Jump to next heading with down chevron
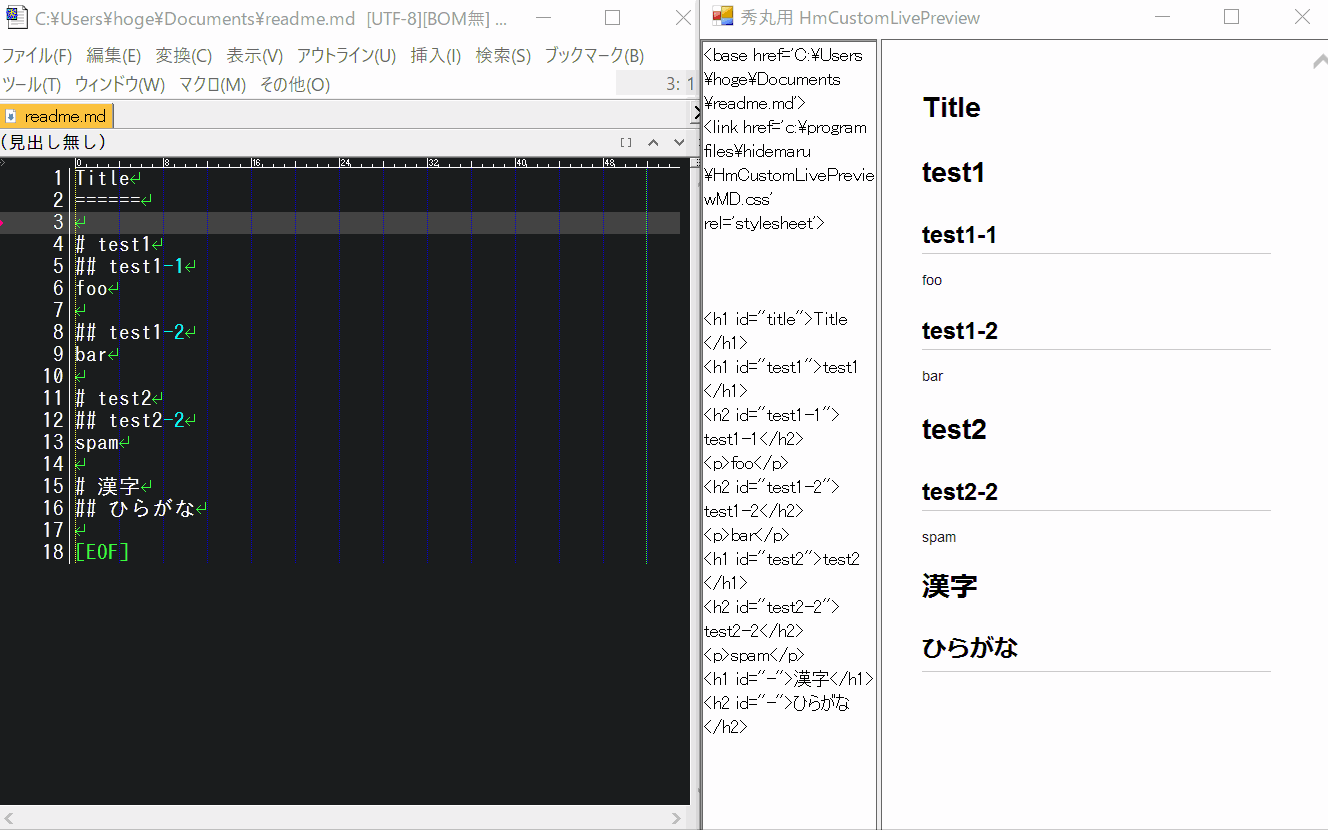This screenshot has height=830, width=1328. 679,142
